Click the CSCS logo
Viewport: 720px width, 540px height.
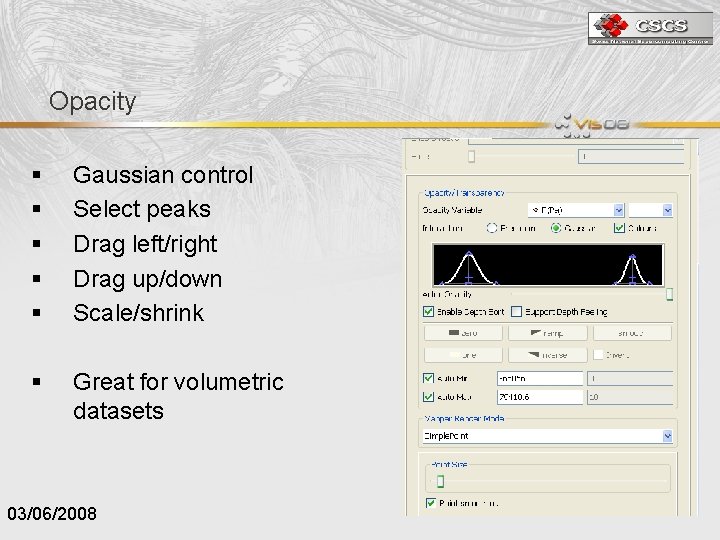click(650, 28)
